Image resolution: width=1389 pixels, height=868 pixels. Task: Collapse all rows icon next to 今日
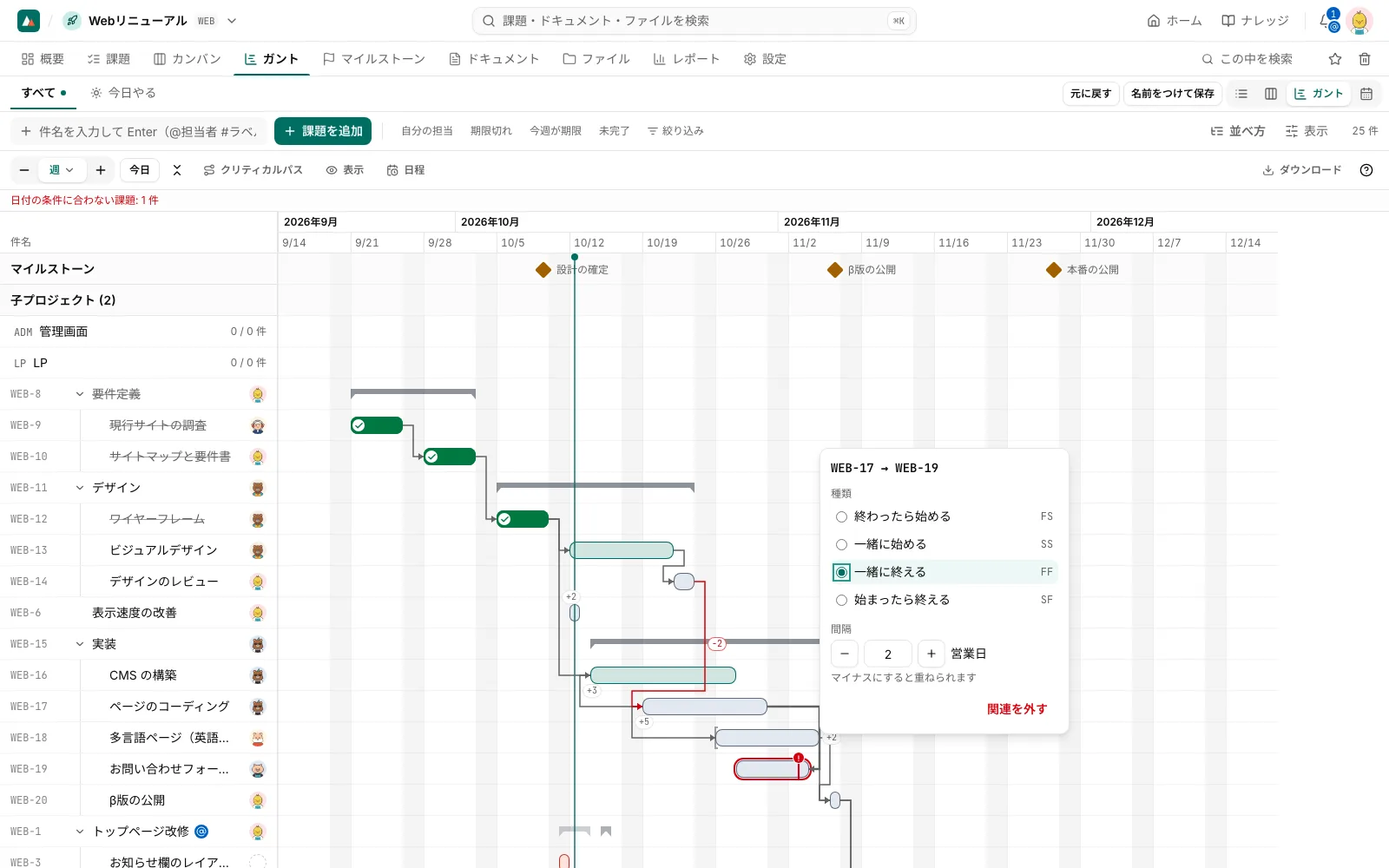click(177, 170)
